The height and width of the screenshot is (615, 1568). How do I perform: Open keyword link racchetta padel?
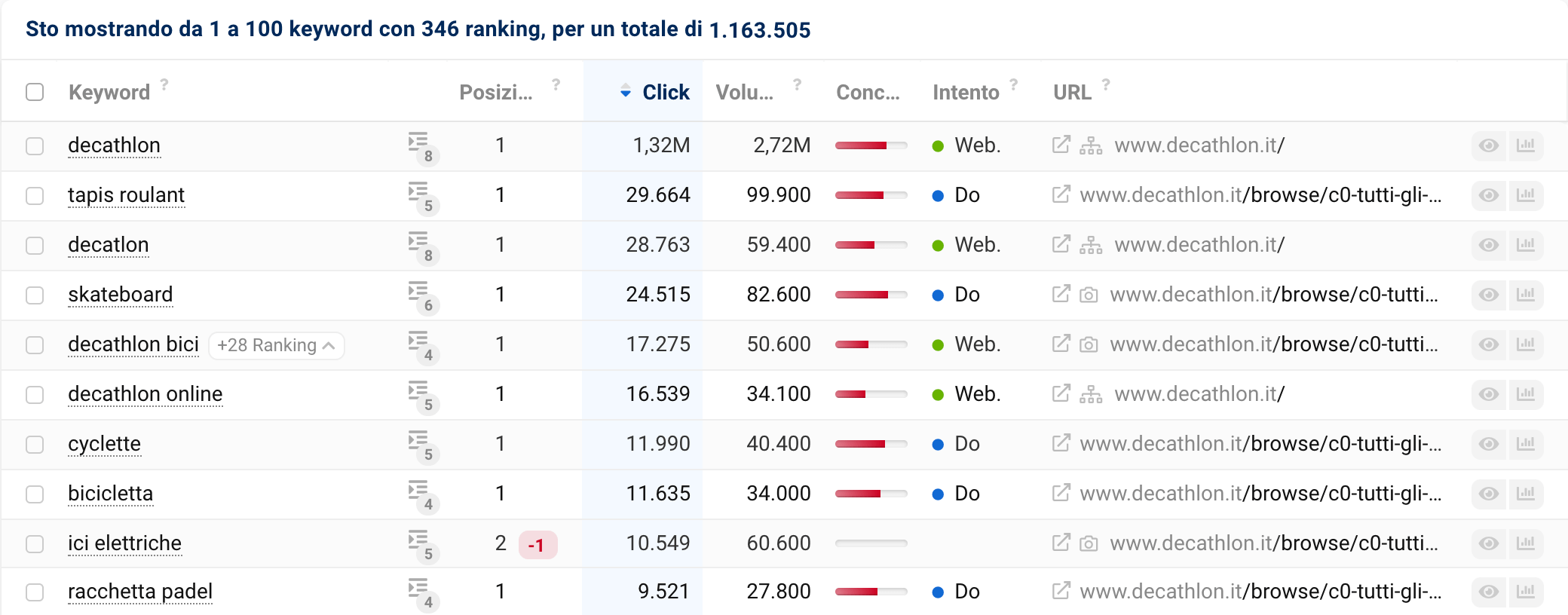pyautogui.click(x=140, y=592)
